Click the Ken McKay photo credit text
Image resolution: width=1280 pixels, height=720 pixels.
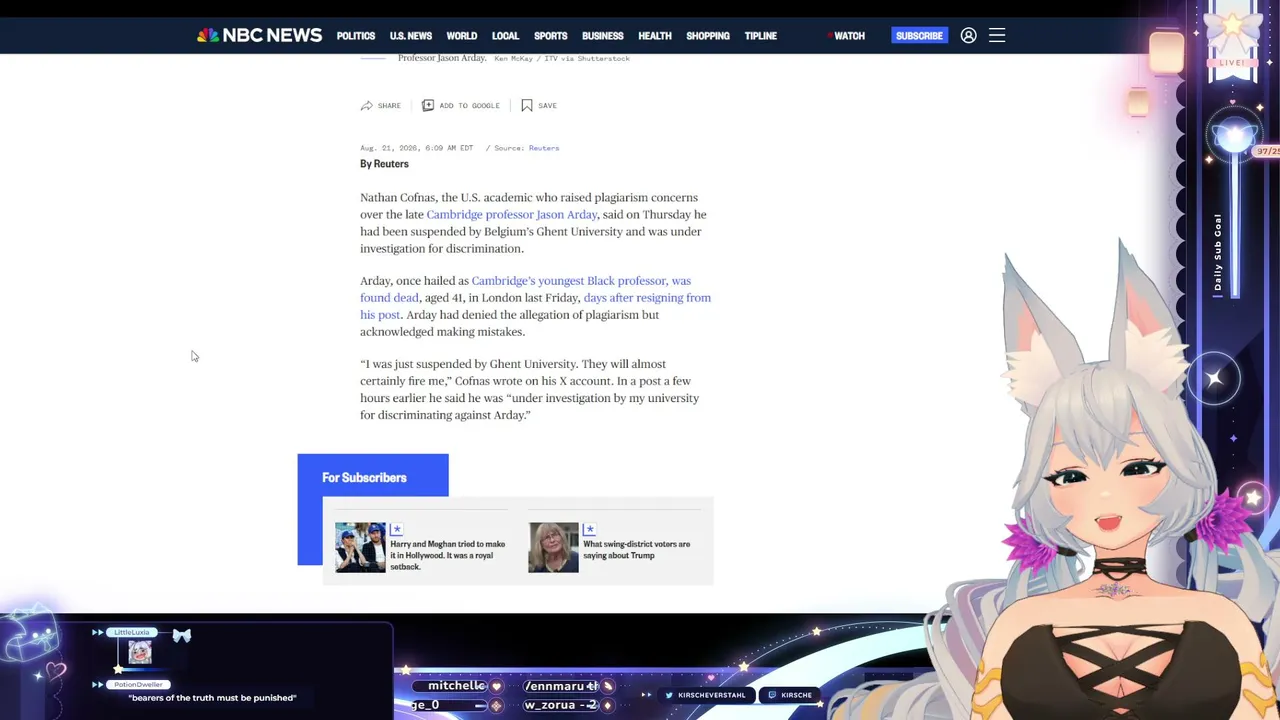click(562, 59)
